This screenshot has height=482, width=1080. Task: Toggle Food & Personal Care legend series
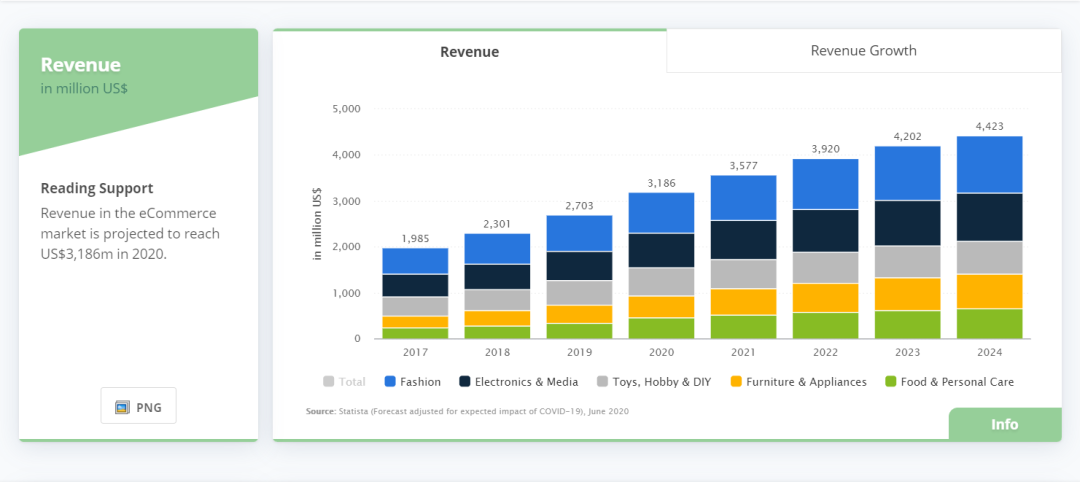point(949,381)
